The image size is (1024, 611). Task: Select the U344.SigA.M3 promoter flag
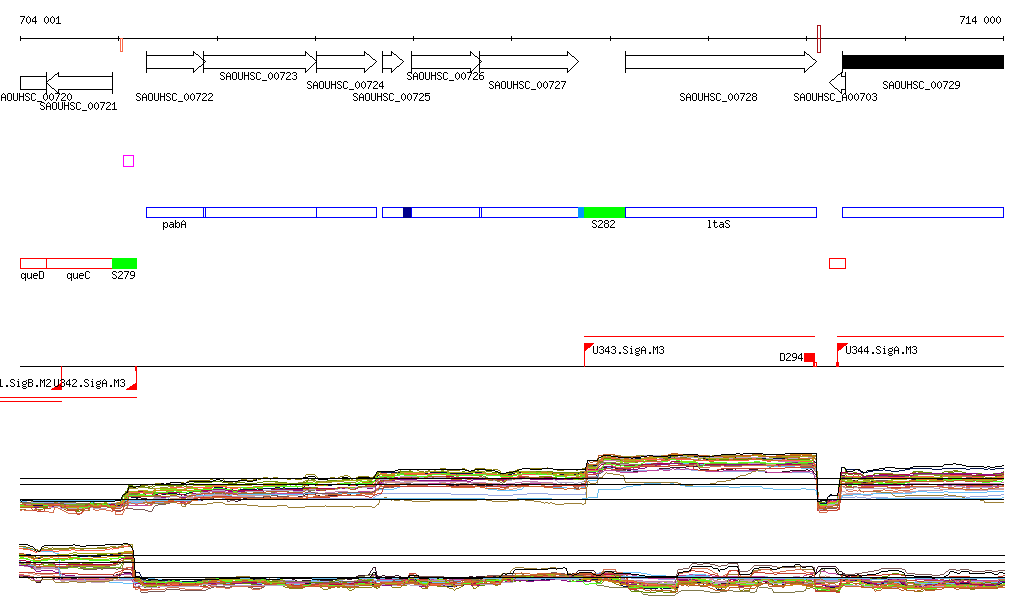841,348
